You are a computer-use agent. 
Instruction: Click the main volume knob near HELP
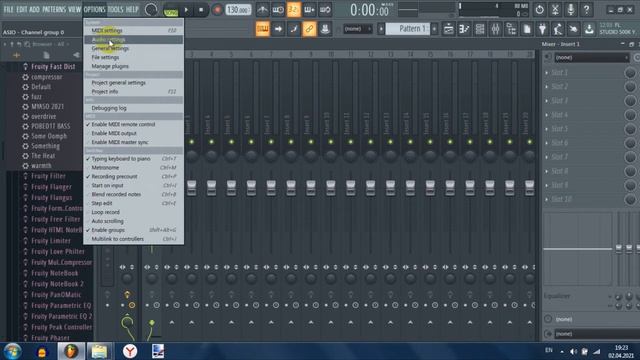pyautogui.click(x=151, y=9)
